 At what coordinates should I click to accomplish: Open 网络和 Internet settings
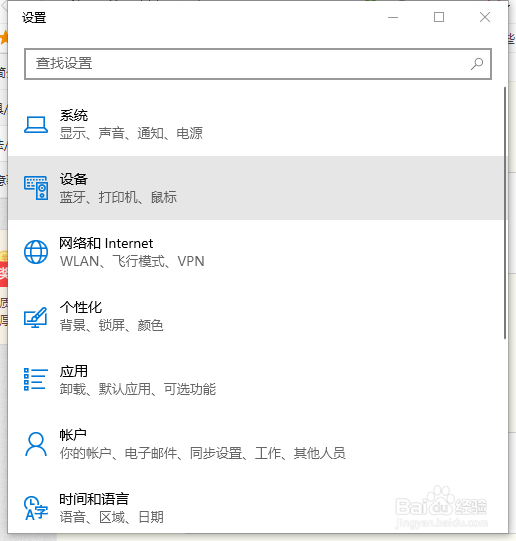[x=256, y=252]
